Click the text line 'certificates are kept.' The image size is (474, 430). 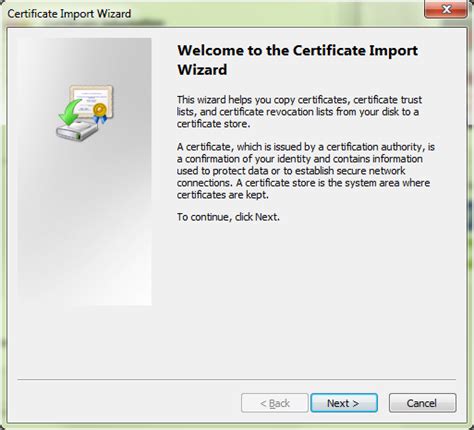222,195
